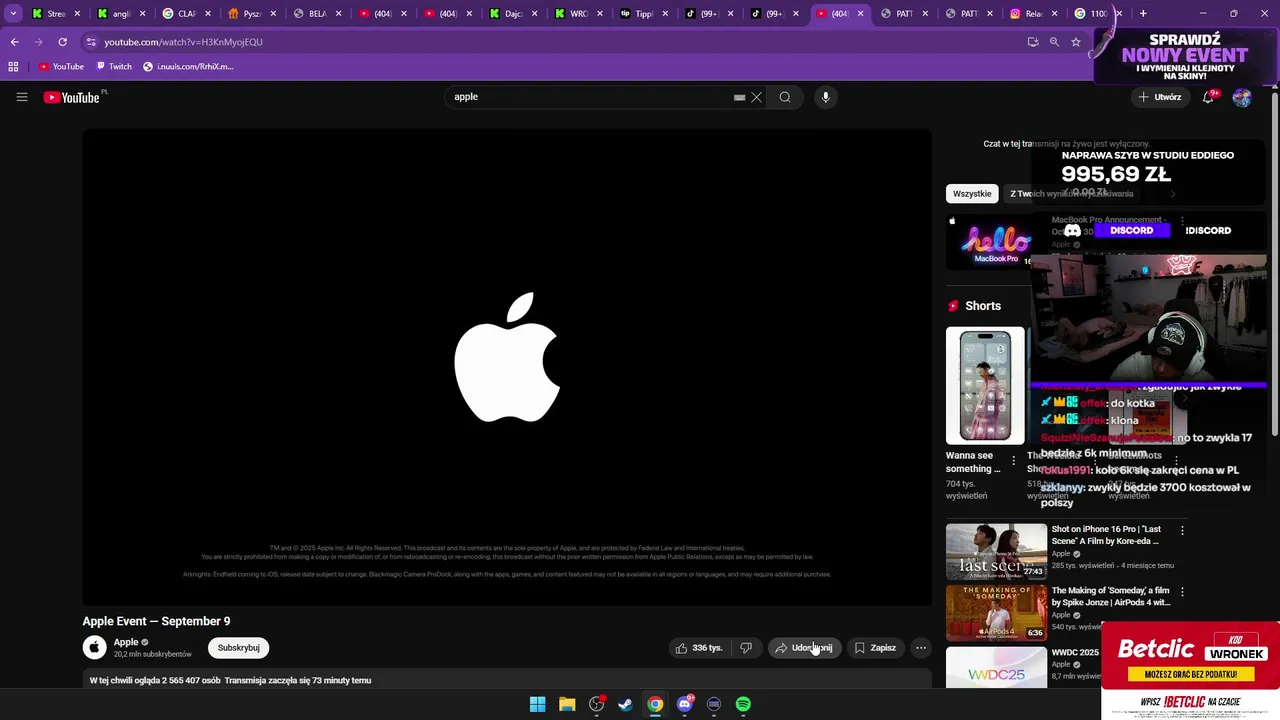Image resolution: width=1280 pixels, height=720 pixels.
Task: Dislike the Apple Event video
Action: 746,647
